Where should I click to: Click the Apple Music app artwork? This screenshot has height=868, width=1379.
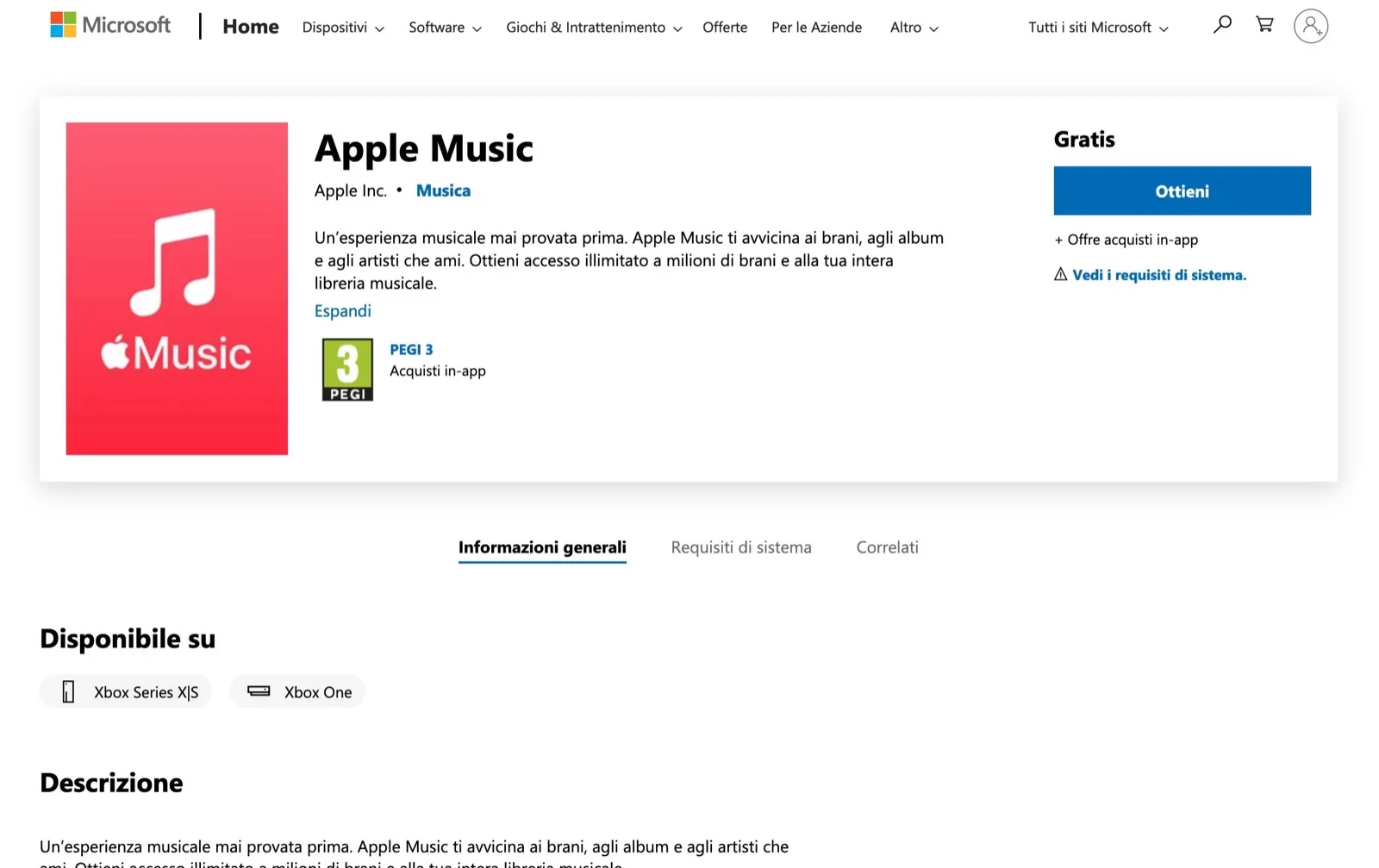177,289
